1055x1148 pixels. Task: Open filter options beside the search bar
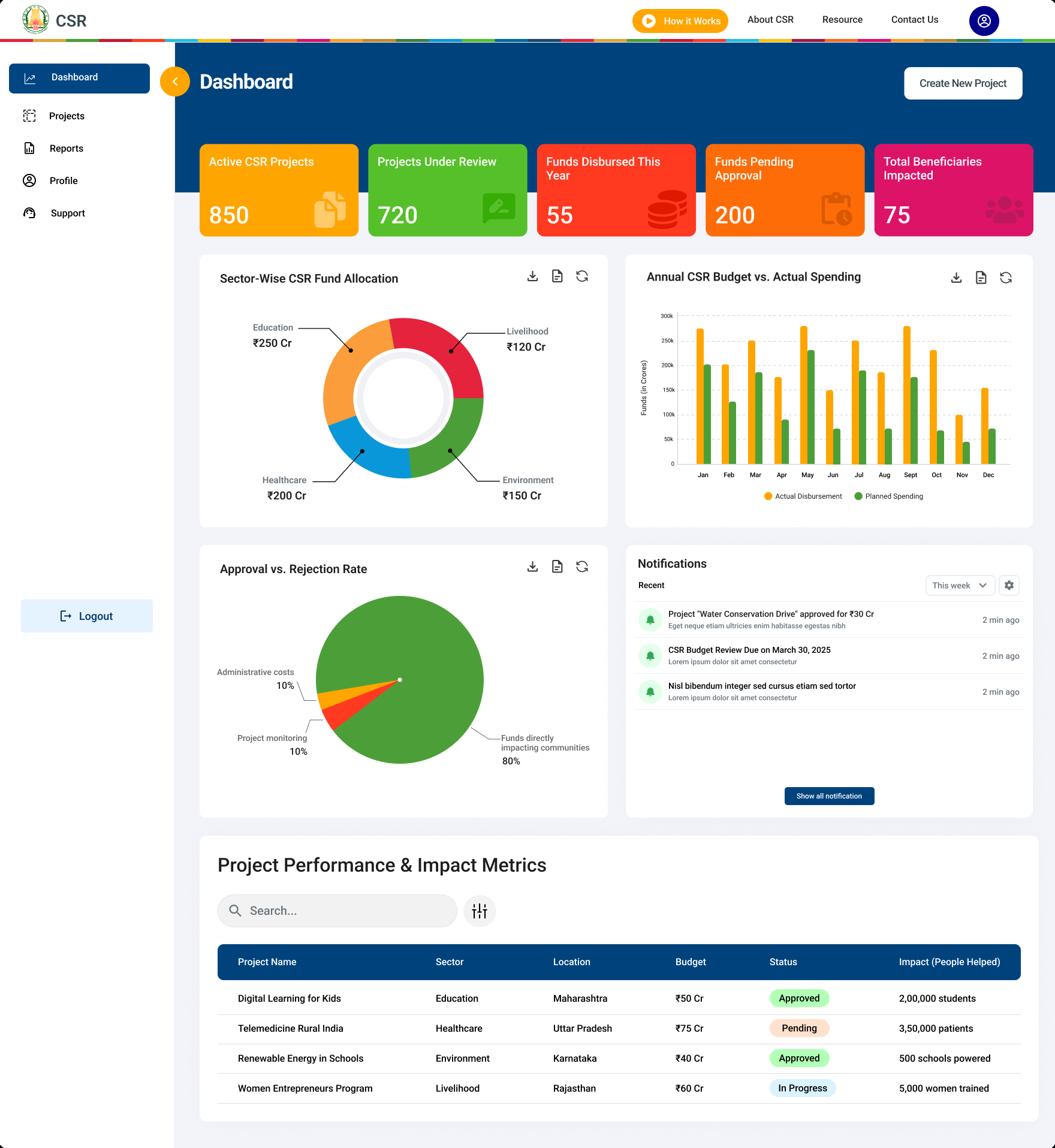480,911
